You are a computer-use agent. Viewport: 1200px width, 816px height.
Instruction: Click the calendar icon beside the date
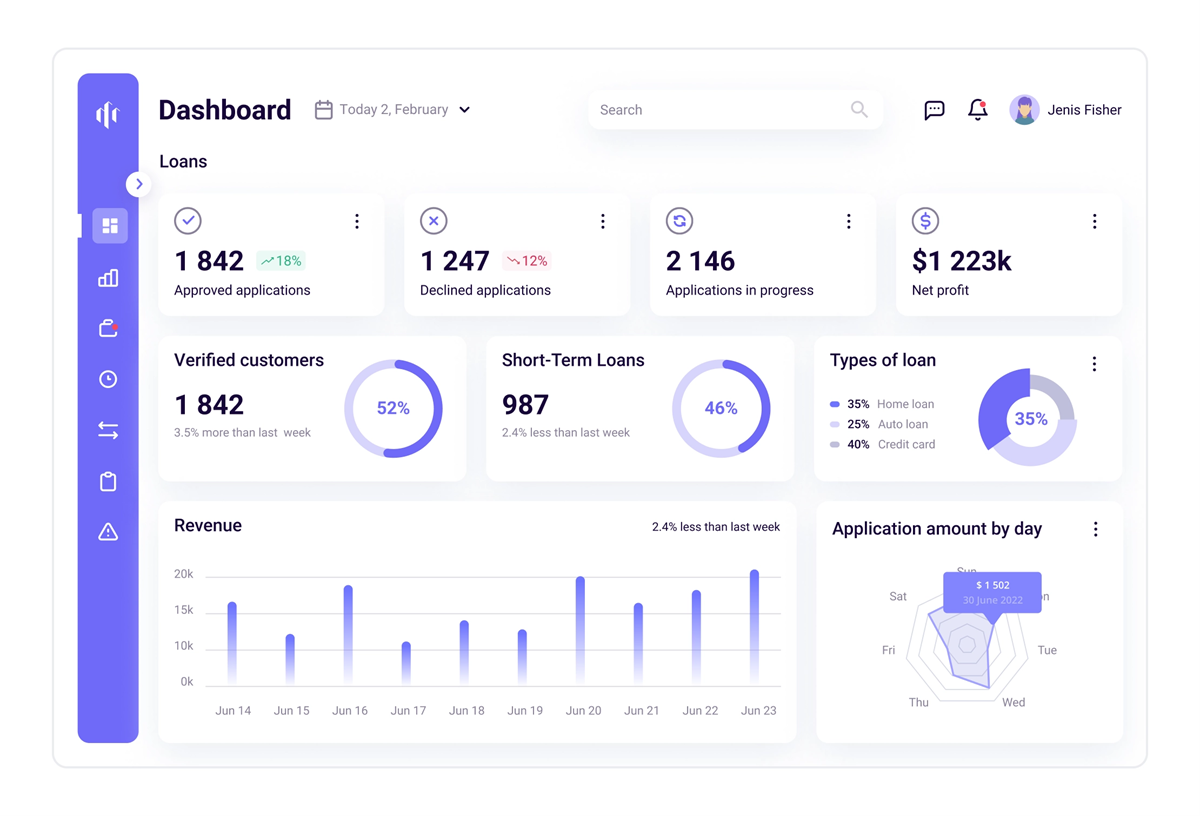pyautogui.click(x=323, y=110)
